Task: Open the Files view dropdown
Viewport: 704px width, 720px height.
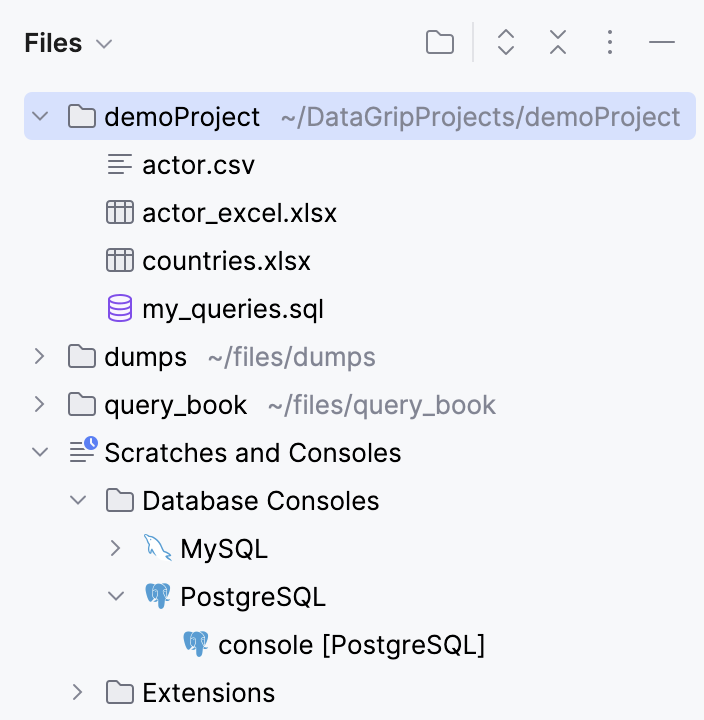Action: click(x=103, y=44)
